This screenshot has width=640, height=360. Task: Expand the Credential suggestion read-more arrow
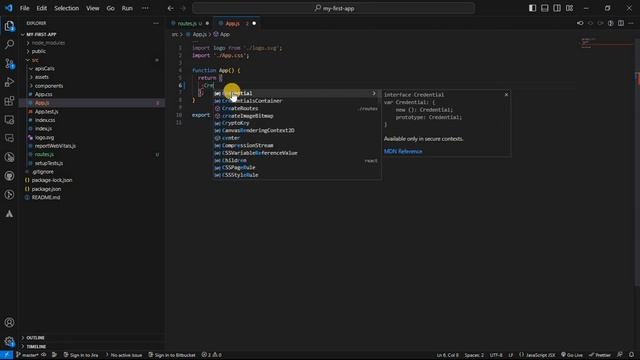coord(373,93)
